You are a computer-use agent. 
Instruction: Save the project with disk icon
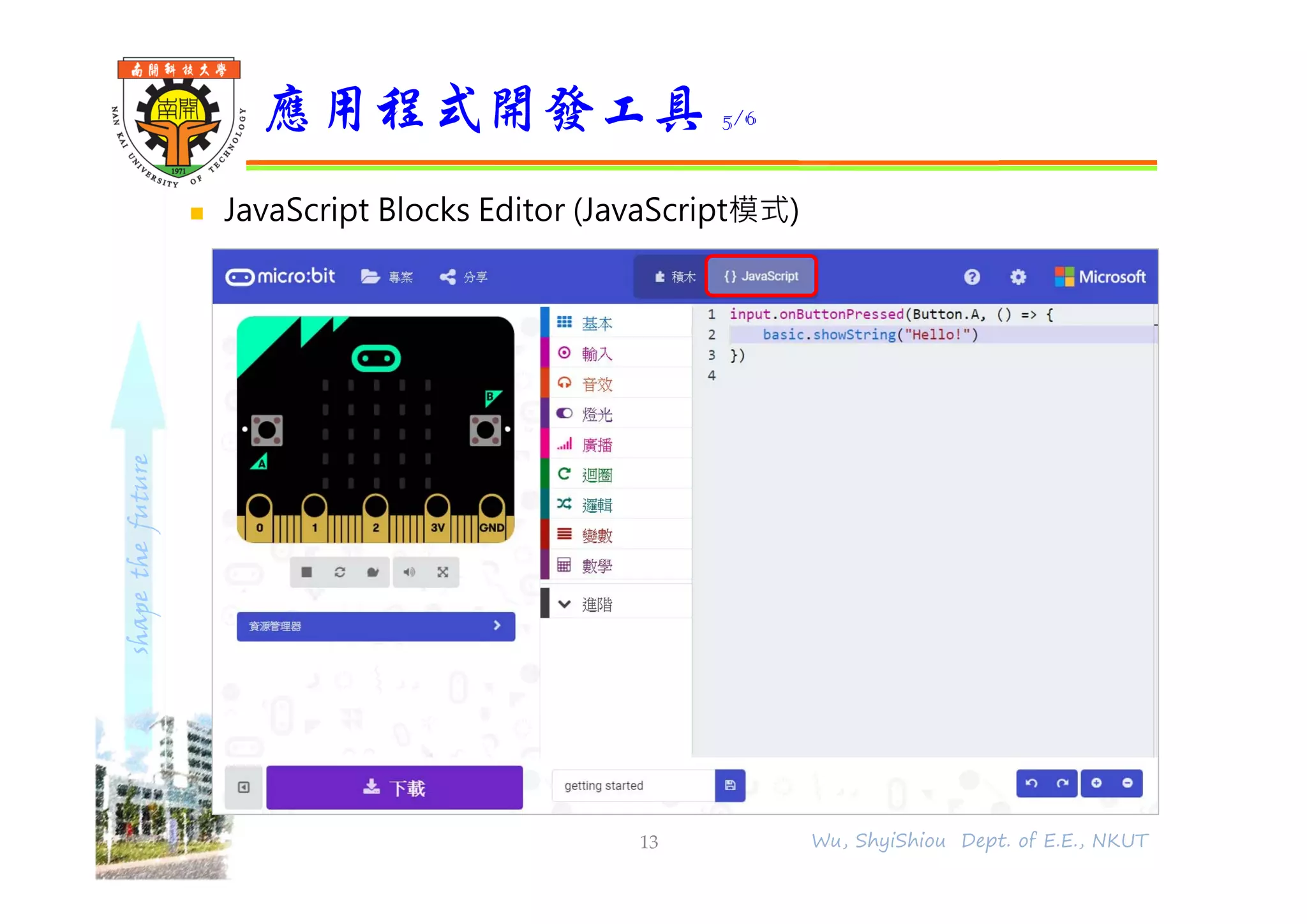pyautogui.click(x=730, y=786)
